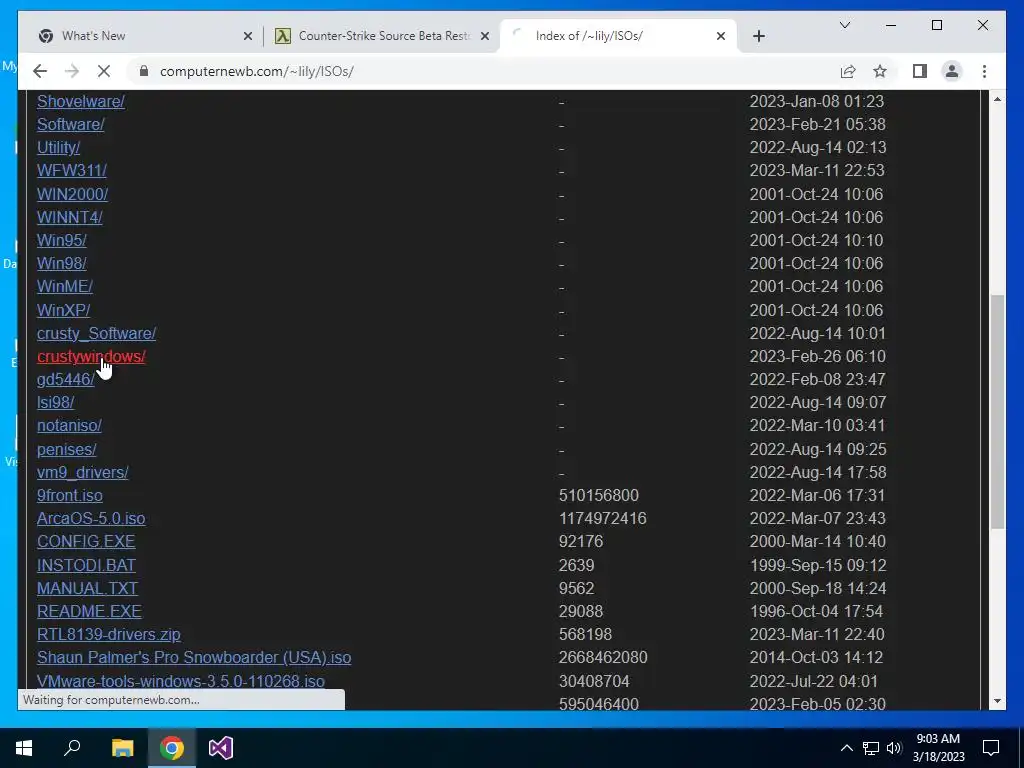
Task: Click the forward navigation arrow
Action: click(x=72, y=71)
